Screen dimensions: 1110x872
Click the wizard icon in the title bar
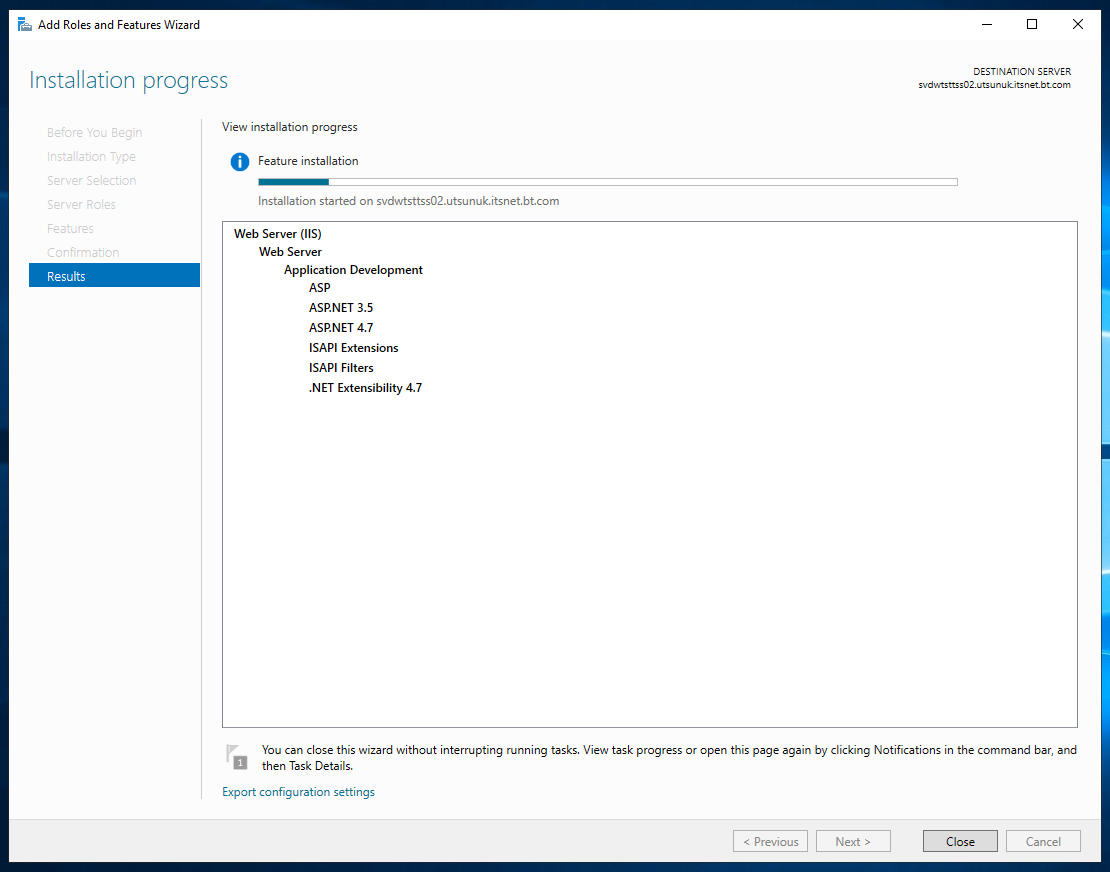pyautogui.click(x=25, y=25)
